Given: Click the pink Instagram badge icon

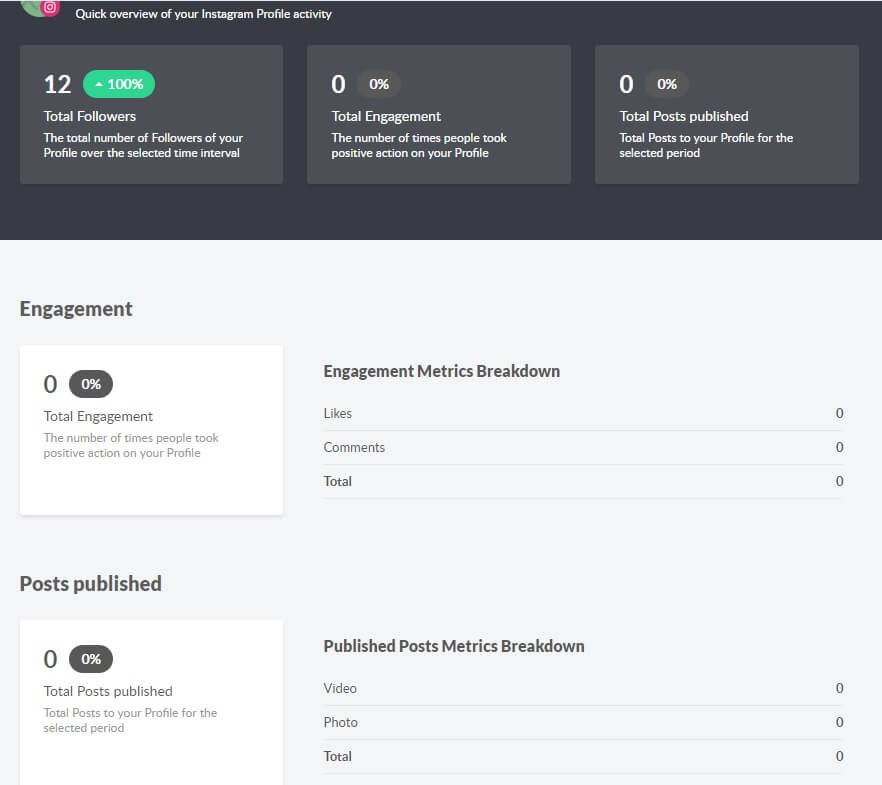Looking at the screenshot, I should pos(50,8).
